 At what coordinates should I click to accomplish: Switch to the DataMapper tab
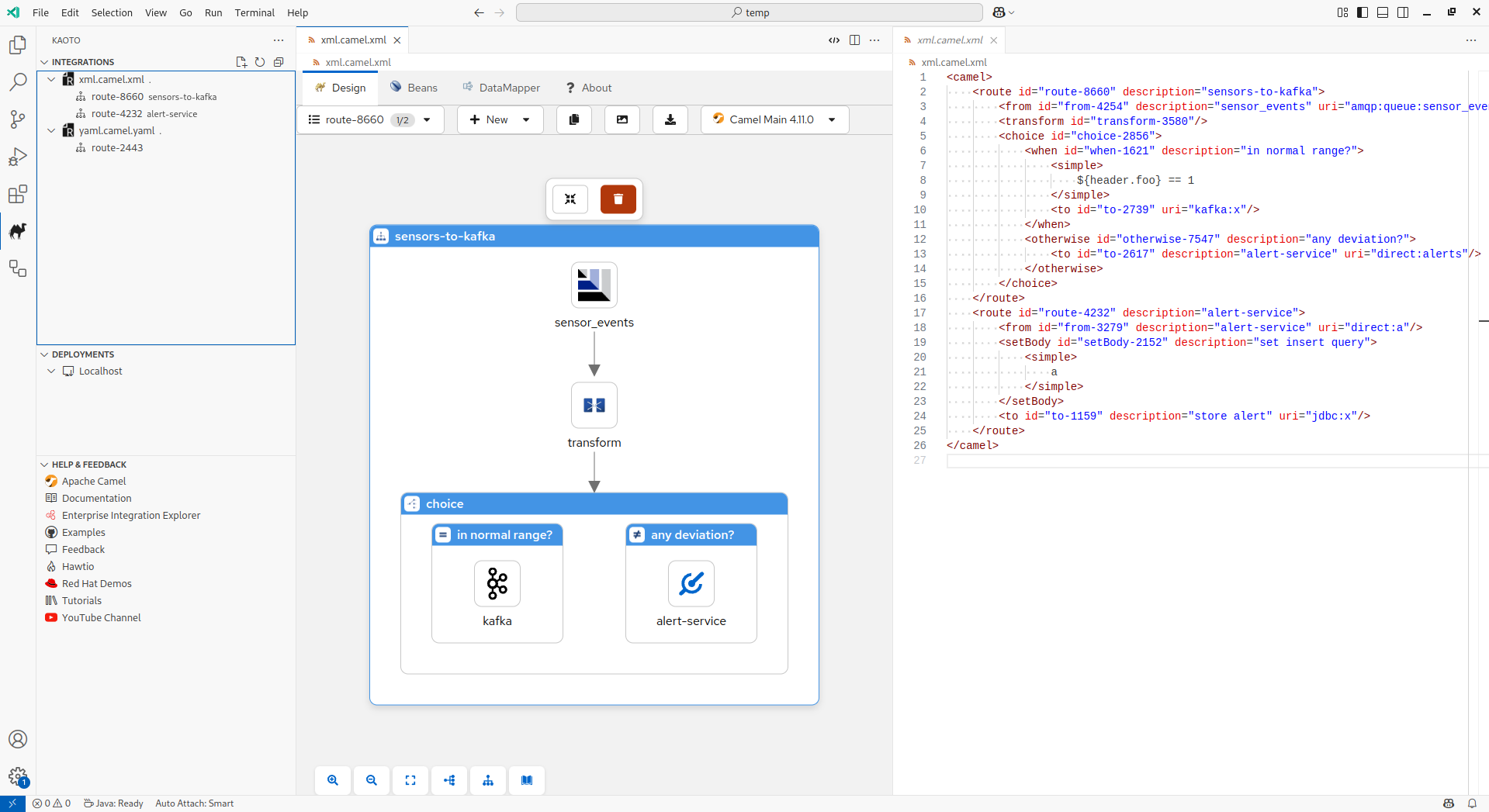pos(501,88)
